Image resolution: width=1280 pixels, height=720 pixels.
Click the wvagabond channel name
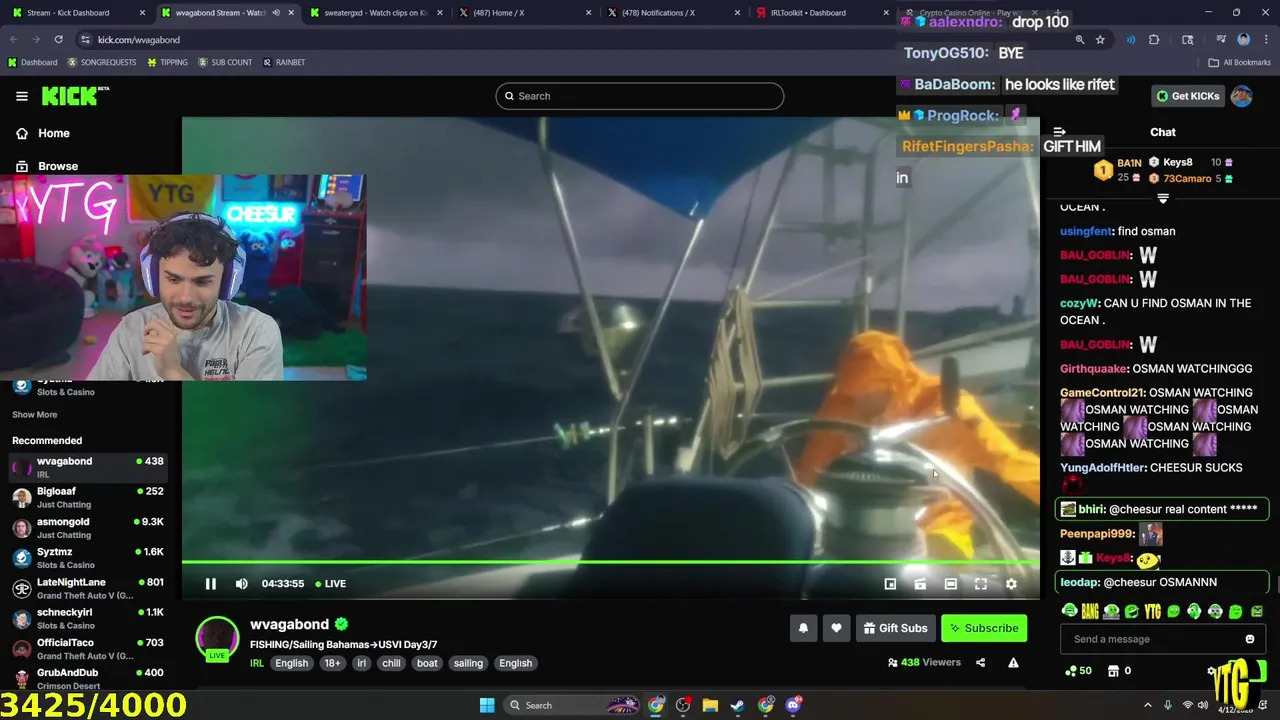click(x=289, y=624)
